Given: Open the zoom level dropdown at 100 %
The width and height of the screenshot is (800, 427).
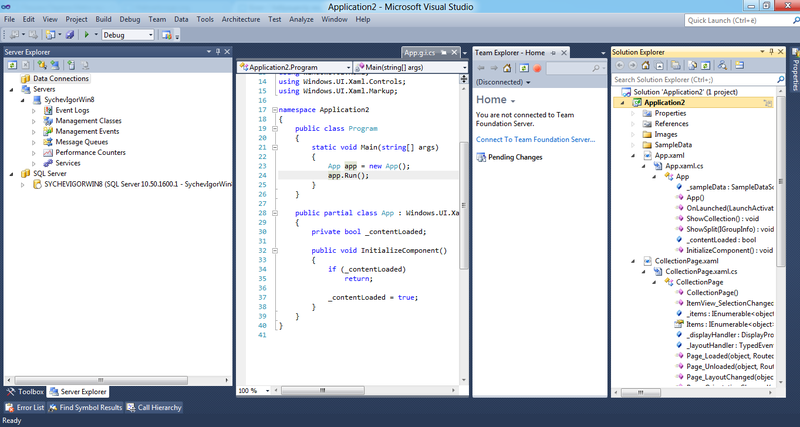Looking at the screenshot, I should click(266, 391).
